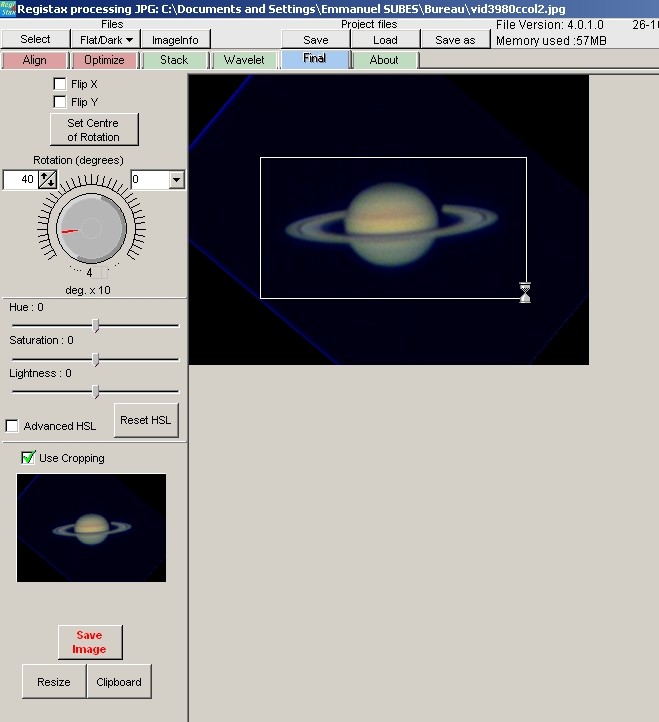Open the Wavelet tab

pos(244,60)
